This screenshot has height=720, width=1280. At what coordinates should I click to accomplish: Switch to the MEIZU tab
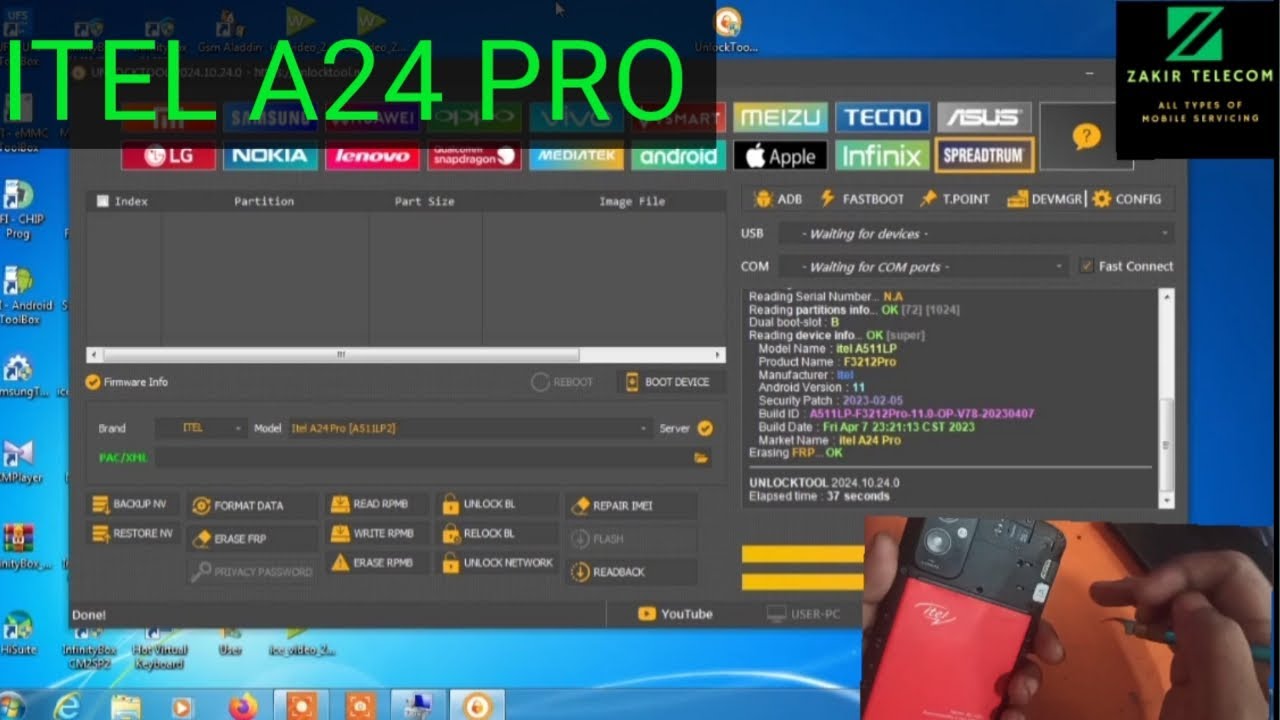781,117
